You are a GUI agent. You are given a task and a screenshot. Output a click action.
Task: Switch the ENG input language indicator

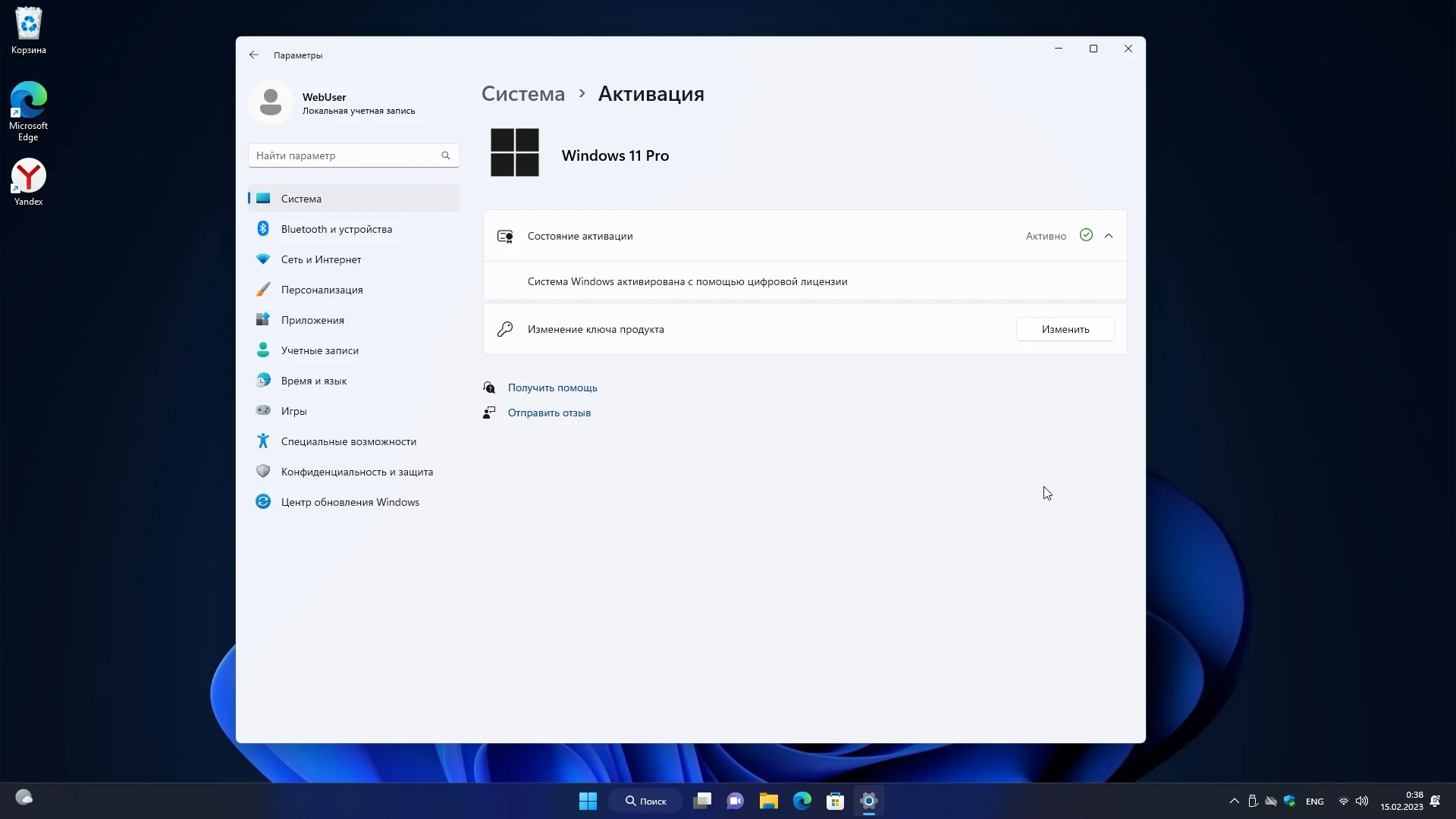1314,802
